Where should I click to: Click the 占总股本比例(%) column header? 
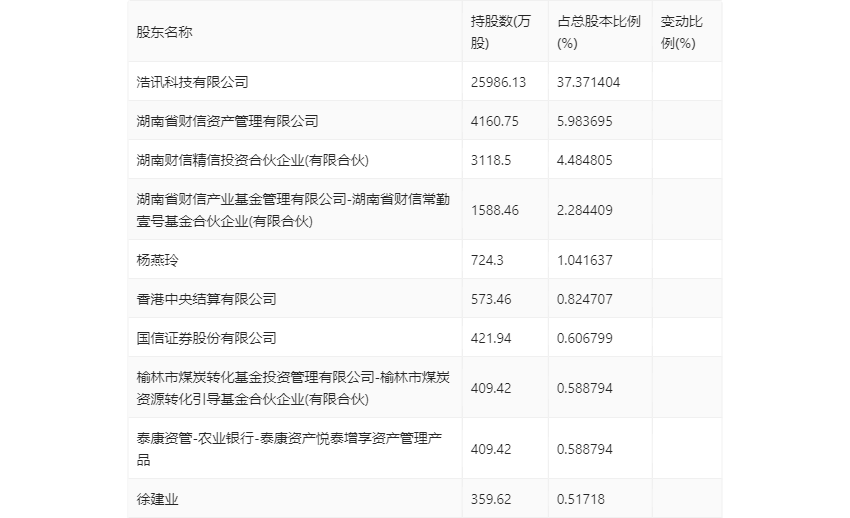tap(598, 33)
